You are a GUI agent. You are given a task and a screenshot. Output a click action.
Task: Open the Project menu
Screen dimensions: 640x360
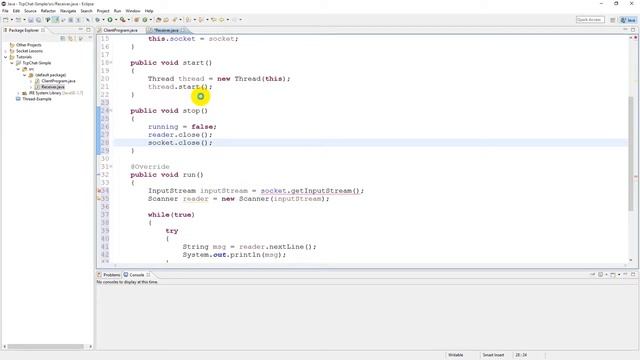(x=103, y=11)
